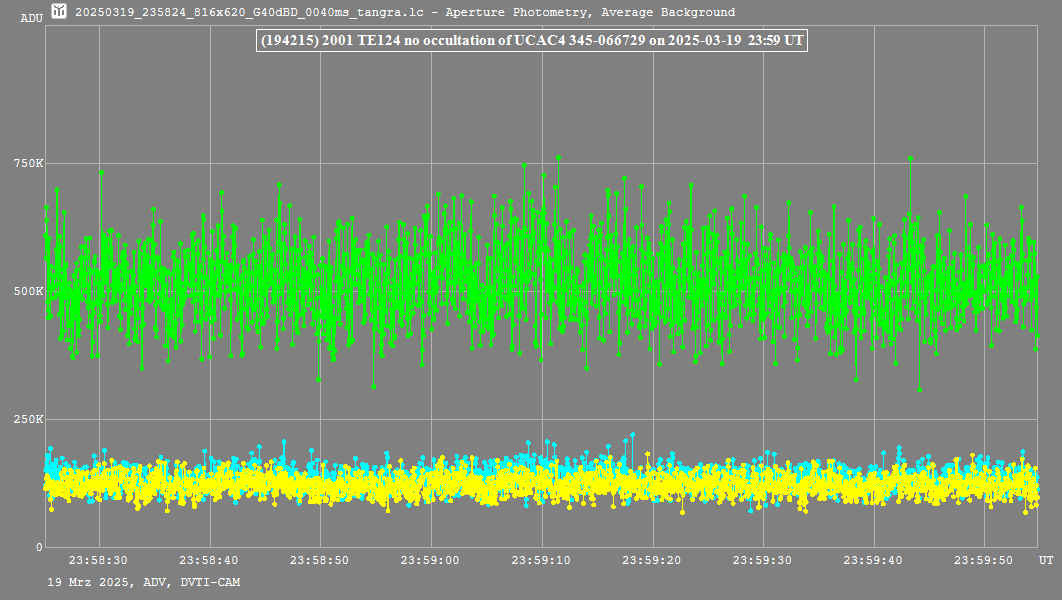Click the 500K y-axis label
Image resolution: width=1062 pixels, height=600 pixels.
tap(28, 291)
